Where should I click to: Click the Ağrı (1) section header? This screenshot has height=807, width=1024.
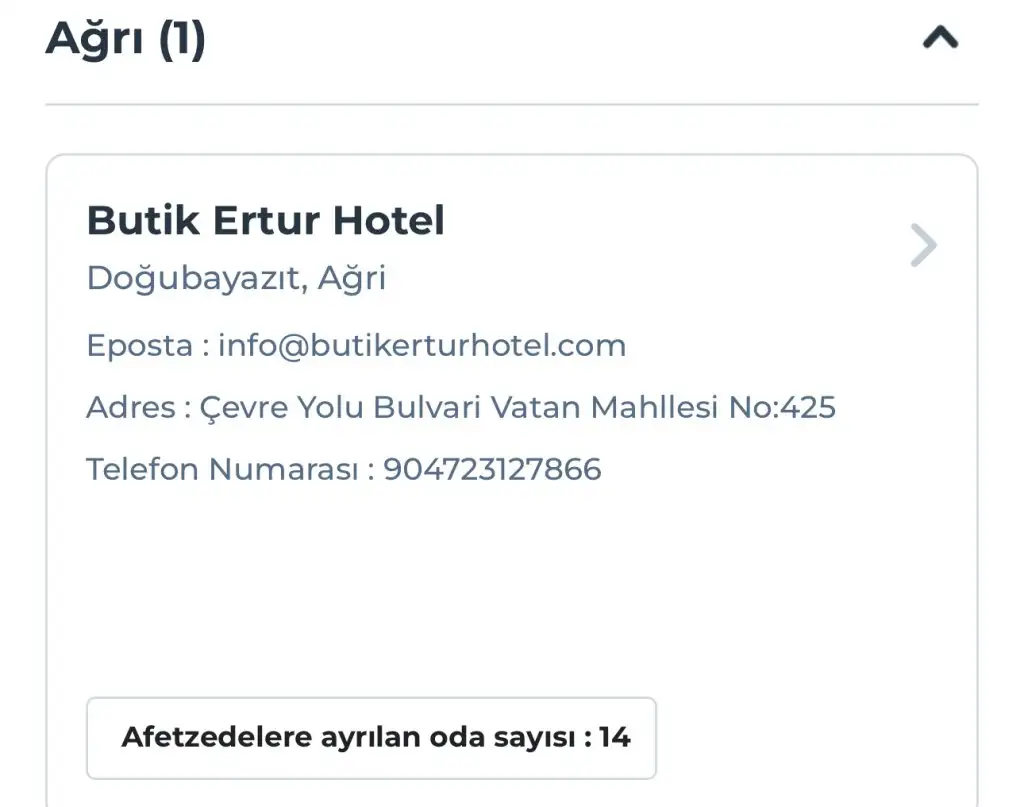(x=126, y=39)
